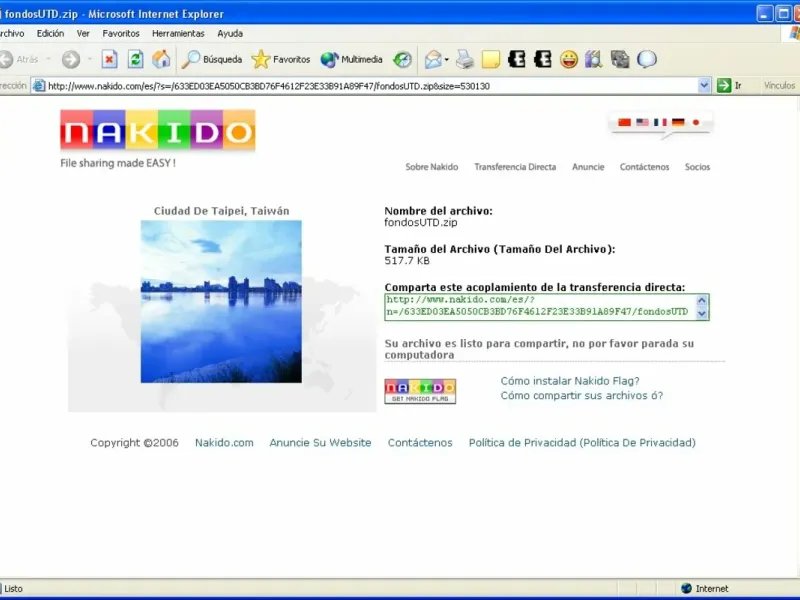Click the fondosUTD.zip file name text
The width and height of the screenshot is (800, 600).
(x=421, y=222)
